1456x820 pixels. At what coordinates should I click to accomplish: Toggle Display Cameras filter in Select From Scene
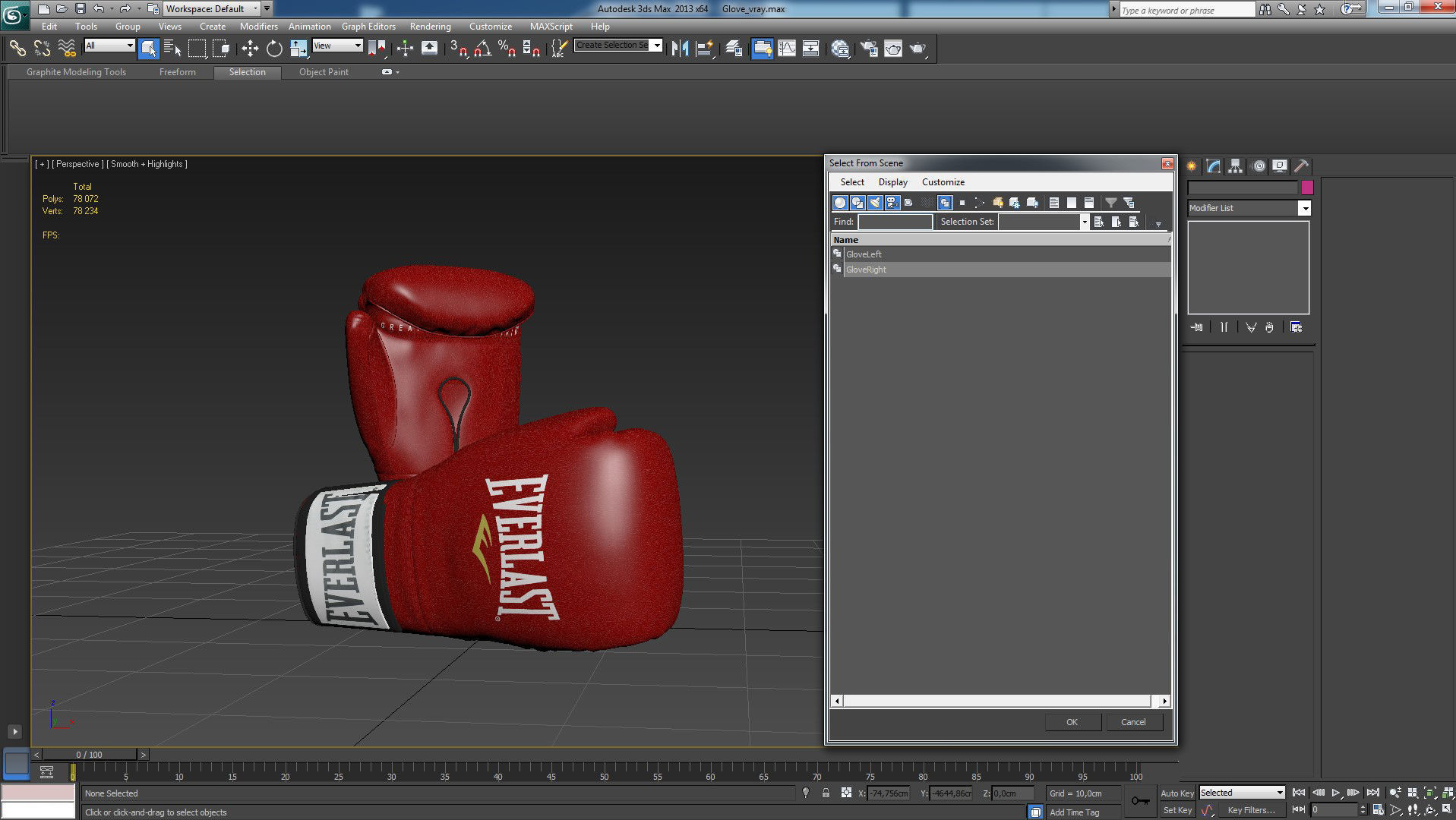[892, 203]
